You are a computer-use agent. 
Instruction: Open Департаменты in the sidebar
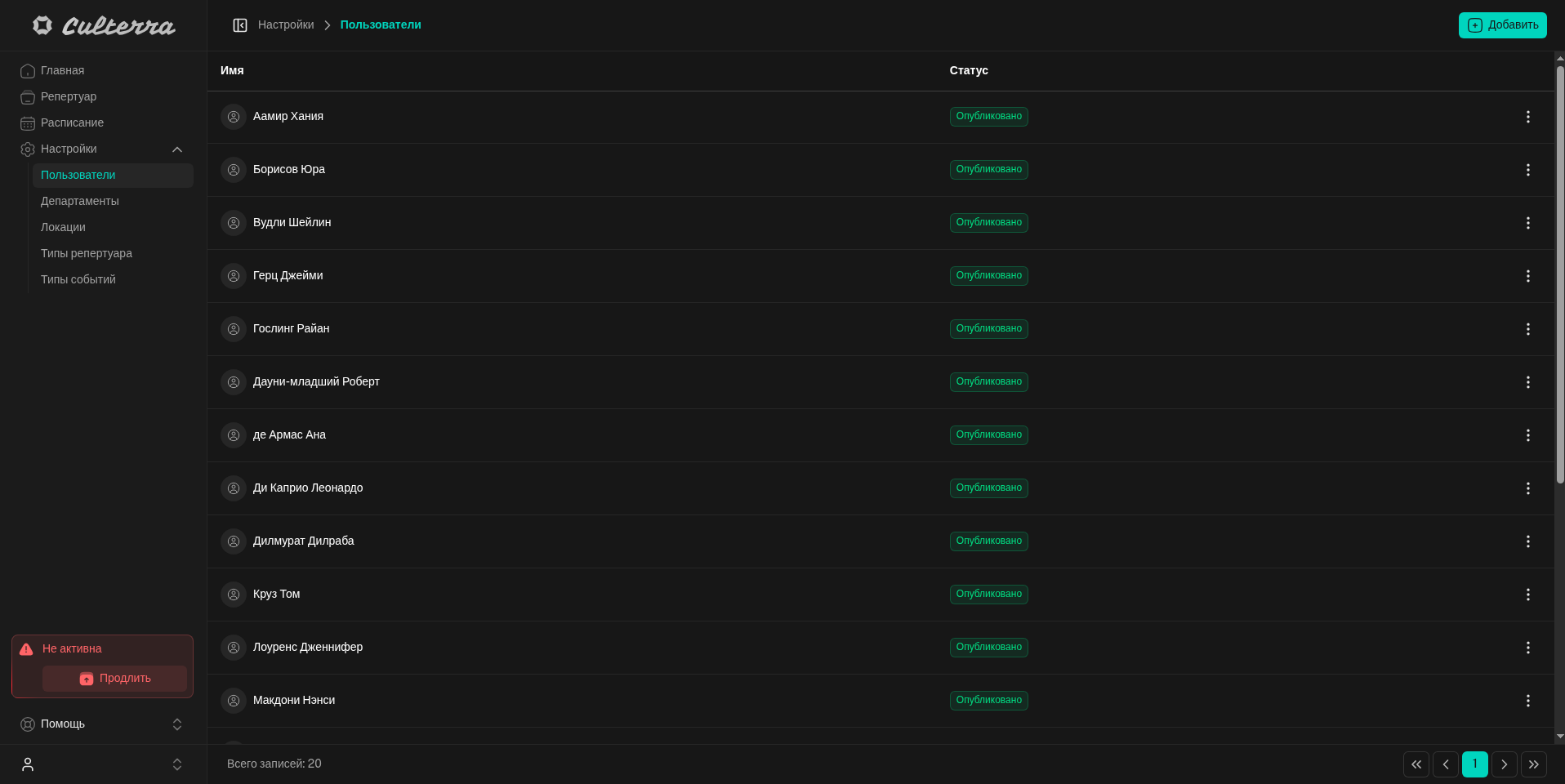tap(80, 201)
